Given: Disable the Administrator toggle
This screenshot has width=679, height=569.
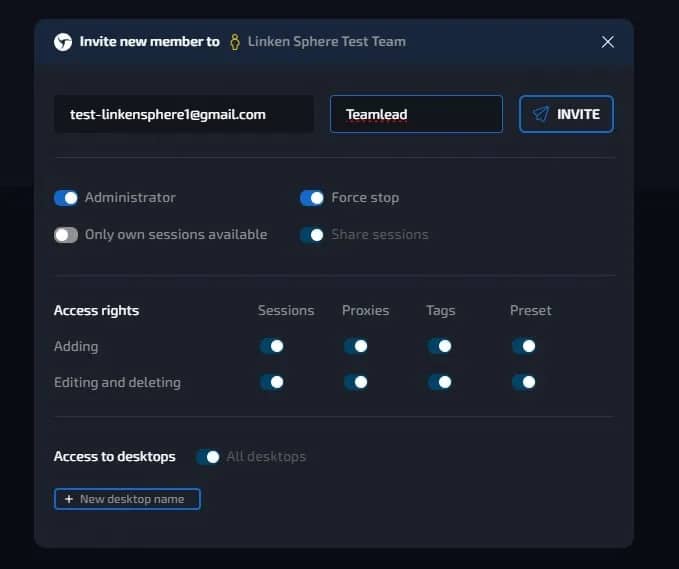Looking at the screenshot, I should click(66, 198).
